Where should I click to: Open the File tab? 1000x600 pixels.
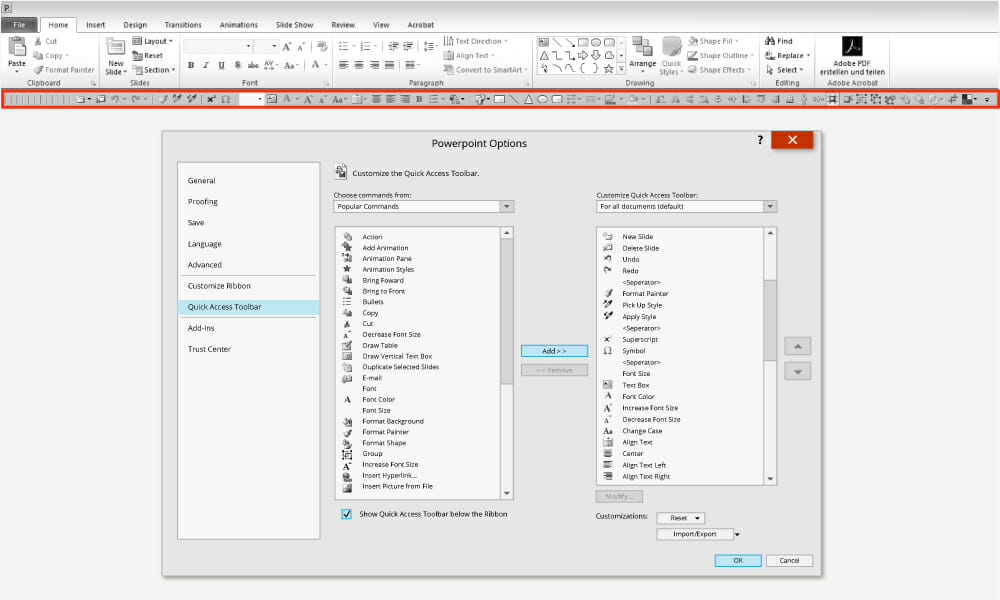click(x=19, y=25)
